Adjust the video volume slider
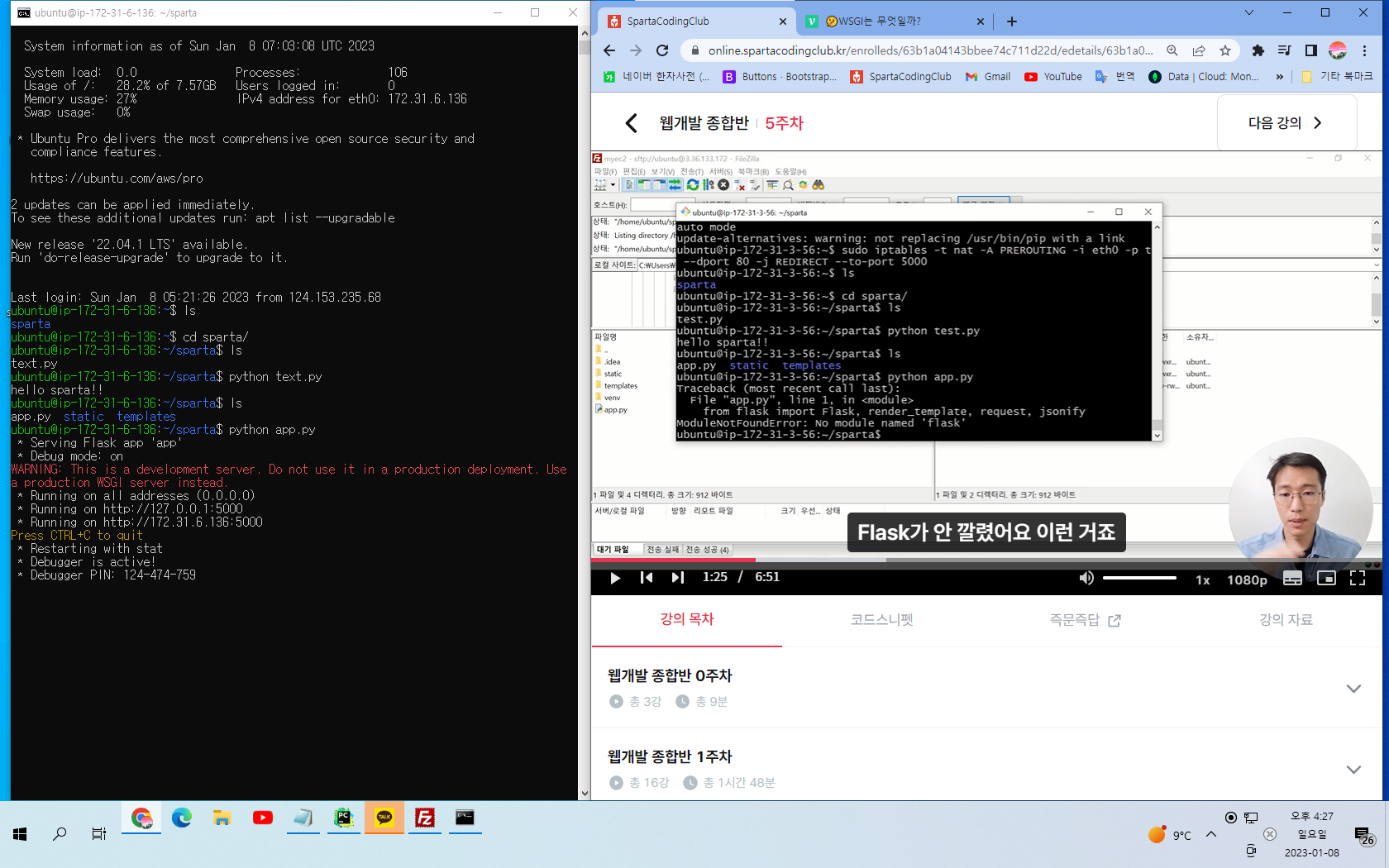Image resolution: width=1389 pixels, height=868 pixels. click(1139, 578)
